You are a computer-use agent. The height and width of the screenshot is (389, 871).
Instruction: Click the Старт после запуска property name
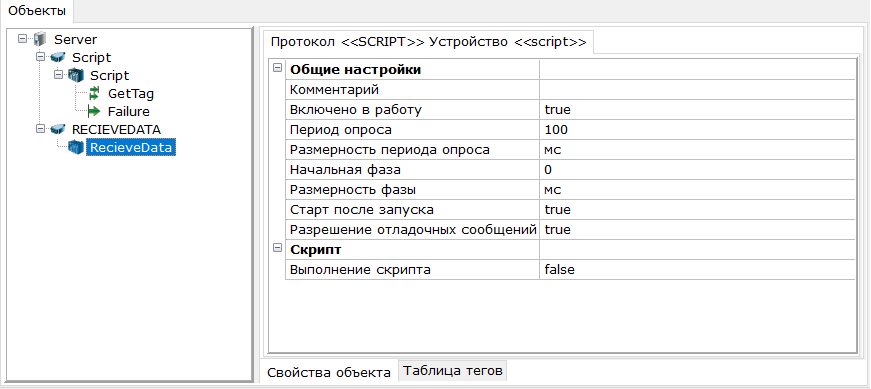(x=362, y=210)
